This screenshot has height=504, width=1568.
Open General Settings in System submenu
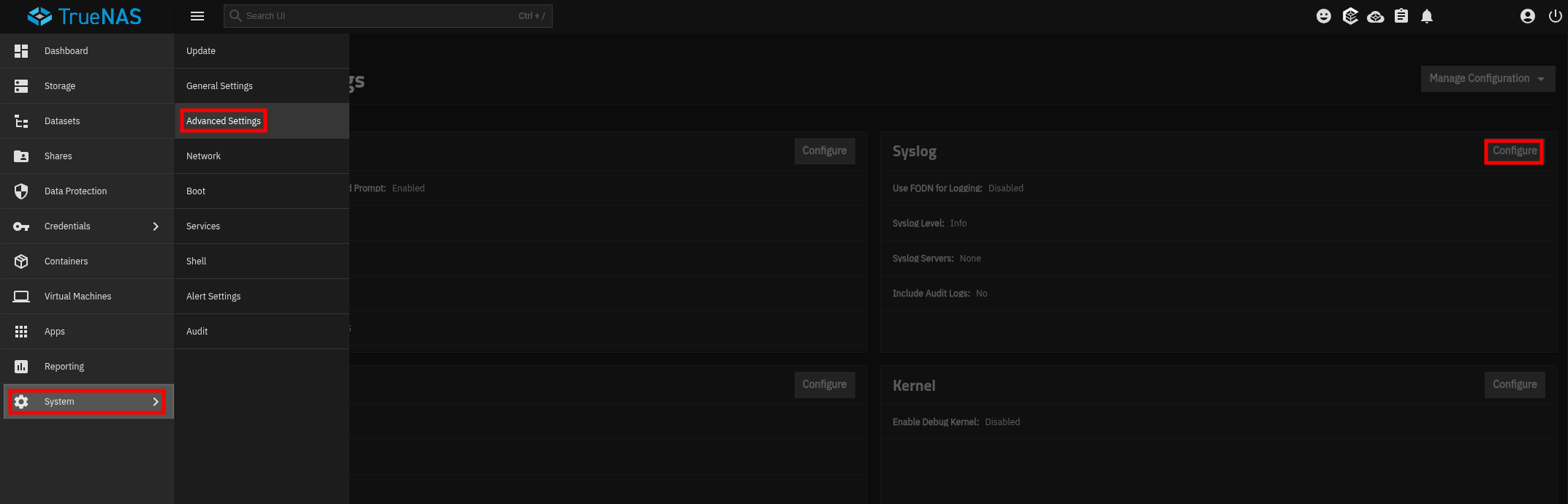point(262,86)
